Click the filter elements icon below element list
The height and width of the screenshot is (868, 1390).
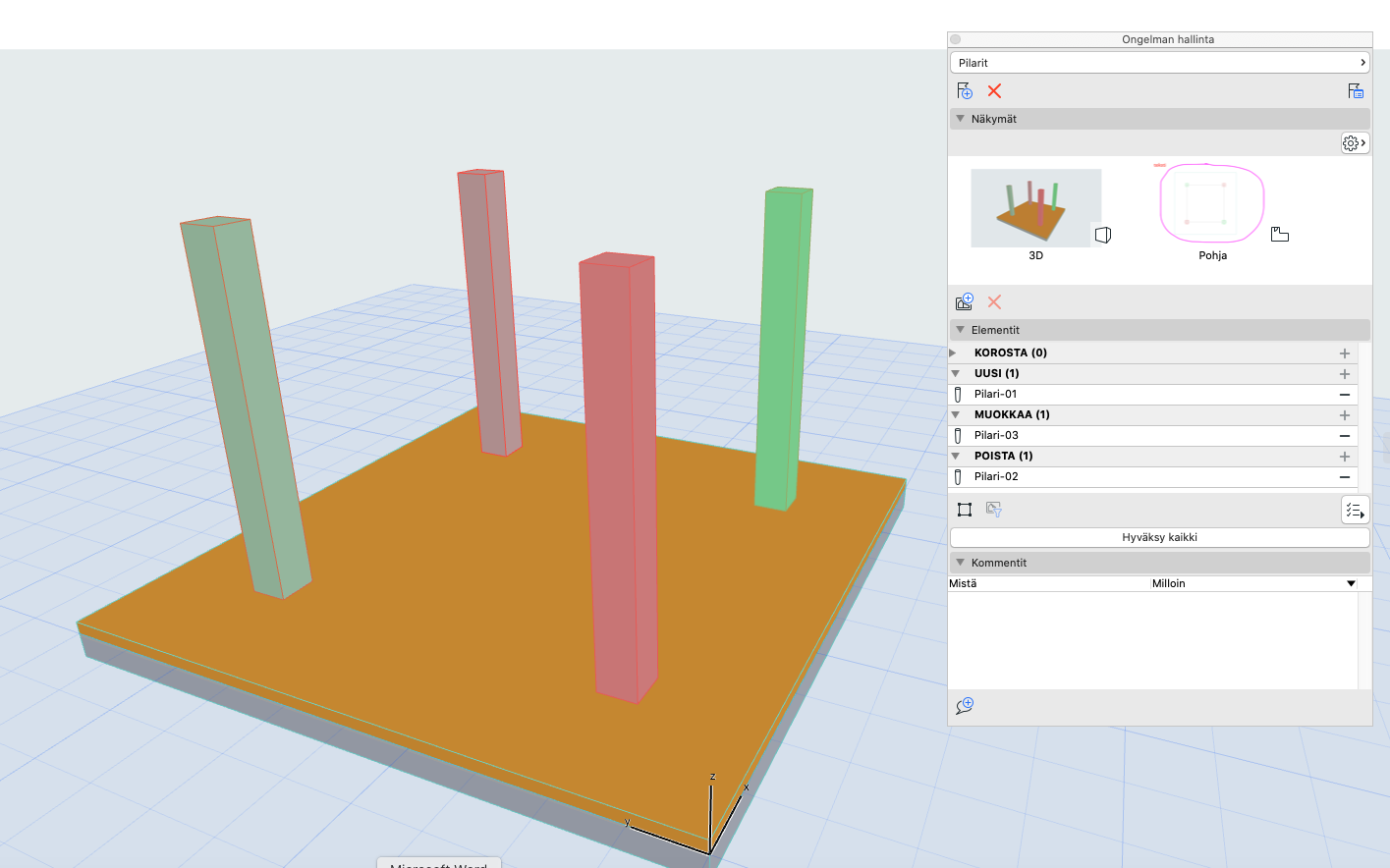tap(994, 510)
